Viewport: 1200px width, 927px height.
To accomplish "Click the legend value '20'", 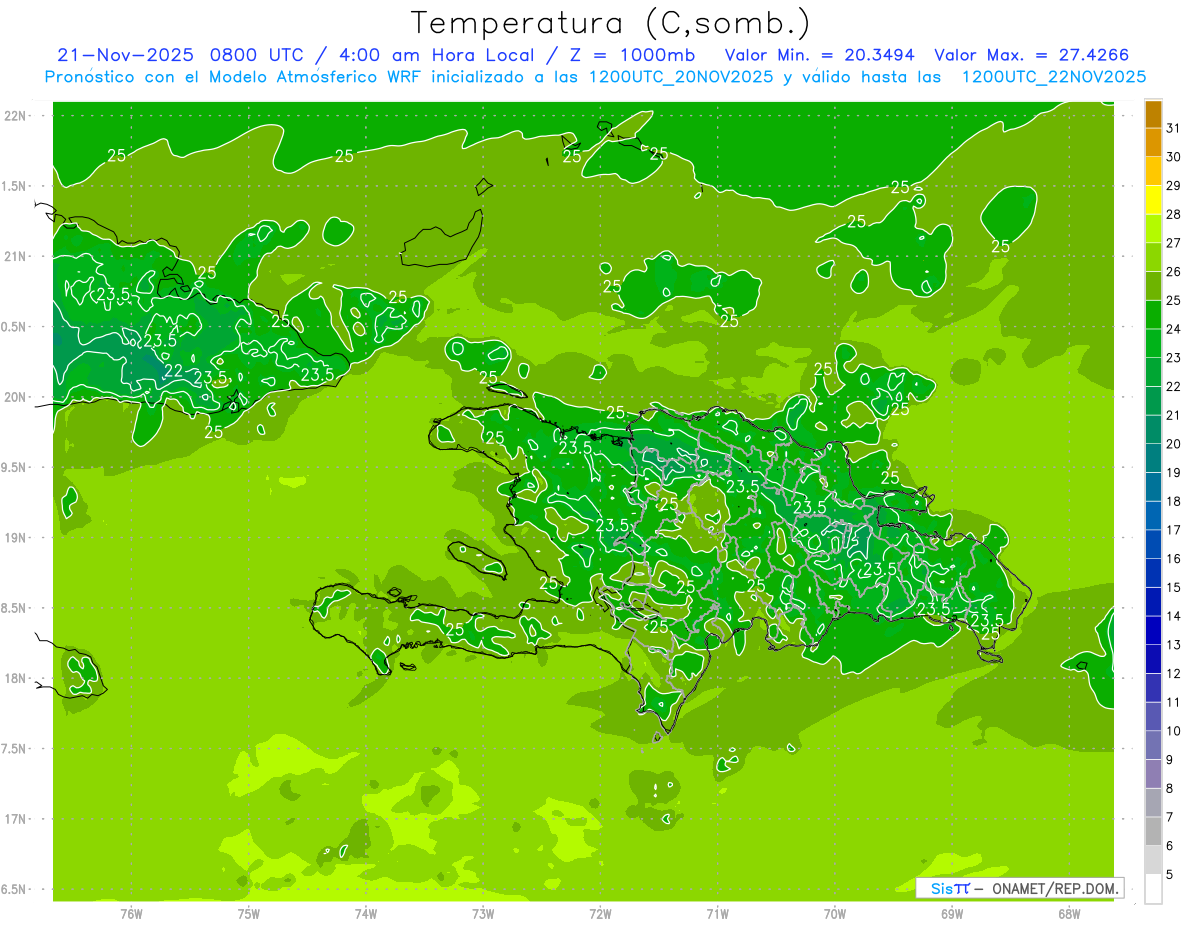I will tap(1174, 443).
